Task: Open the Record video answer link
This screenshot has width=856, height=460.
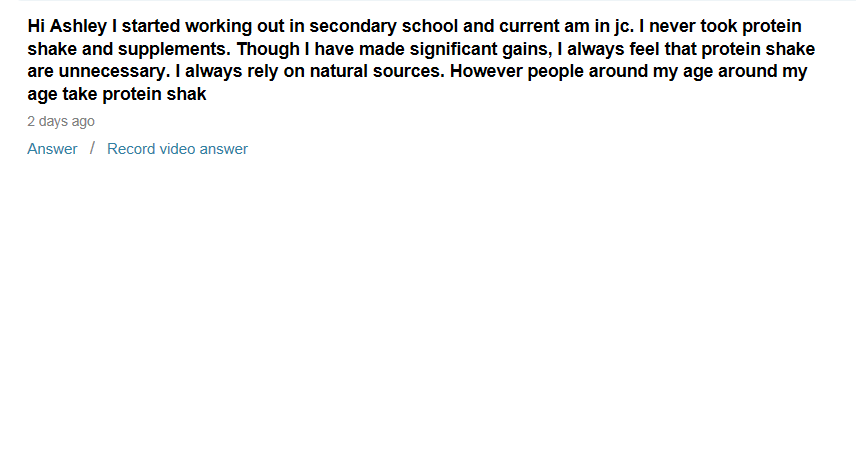Action: (177, 149)
